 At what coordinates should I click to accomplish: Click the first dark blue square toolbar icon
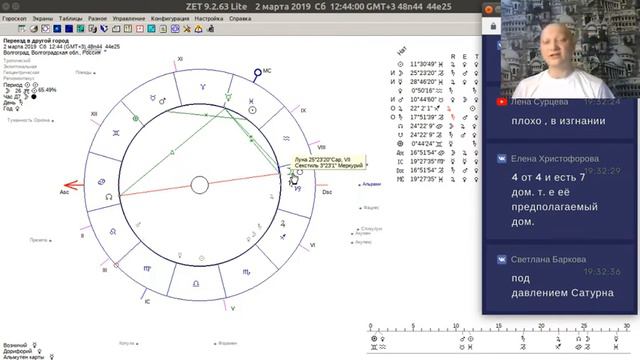tap(57, 29)
